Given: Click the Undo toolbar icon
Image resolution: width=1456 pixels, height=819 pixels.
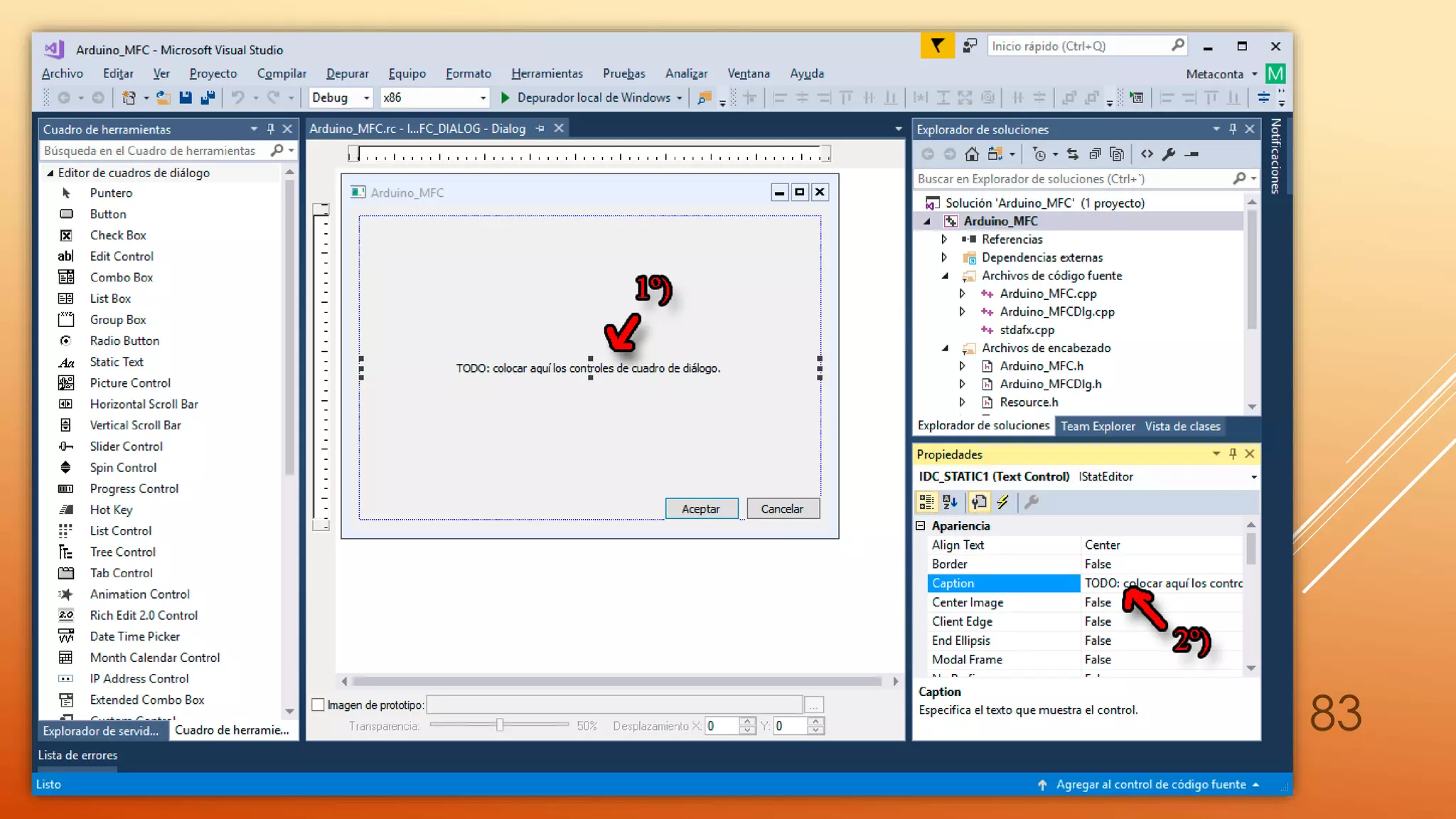Looking at the screenshot, I should (238, 97).
